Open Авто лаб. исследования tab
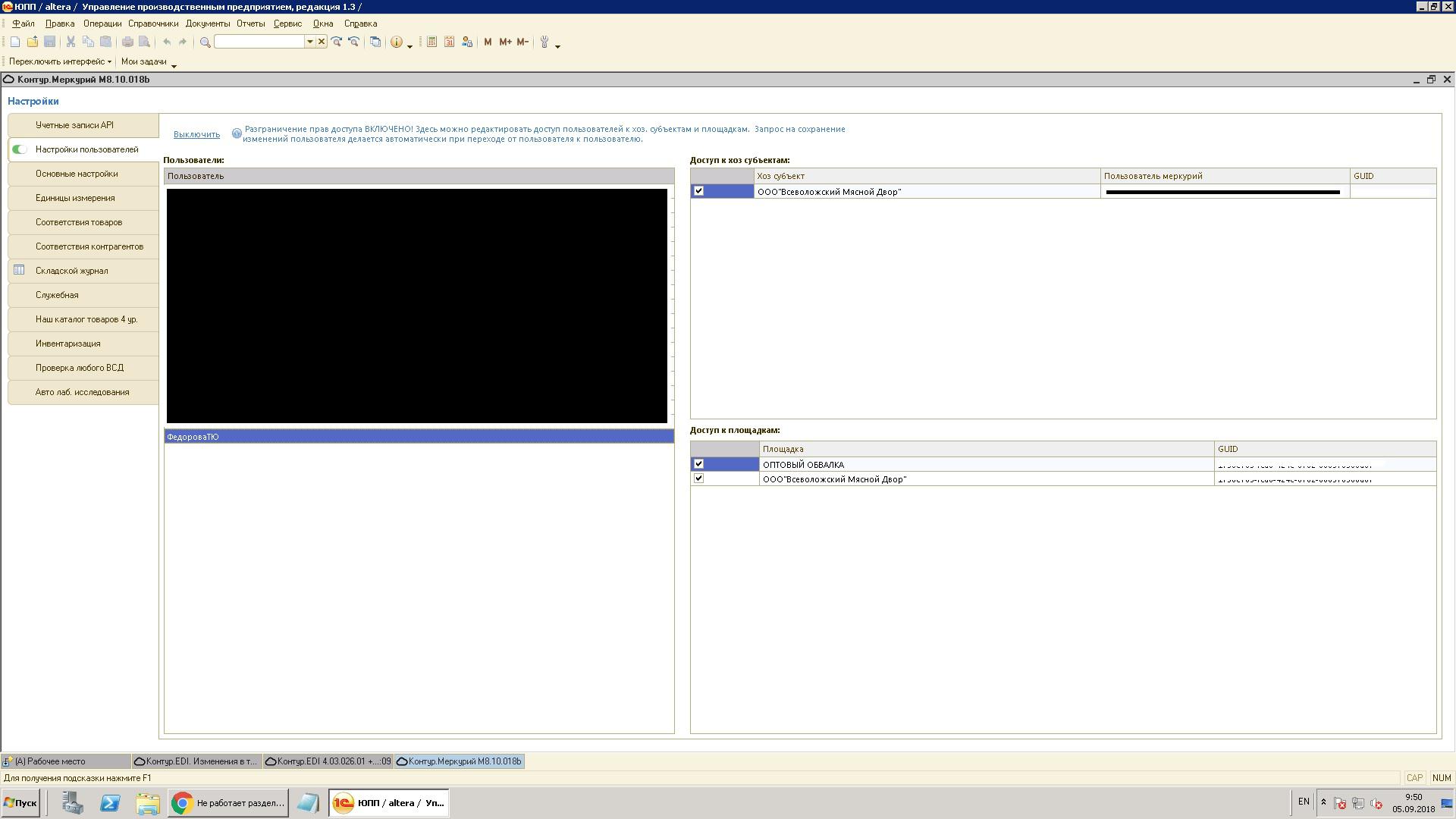 coord(83,392)
